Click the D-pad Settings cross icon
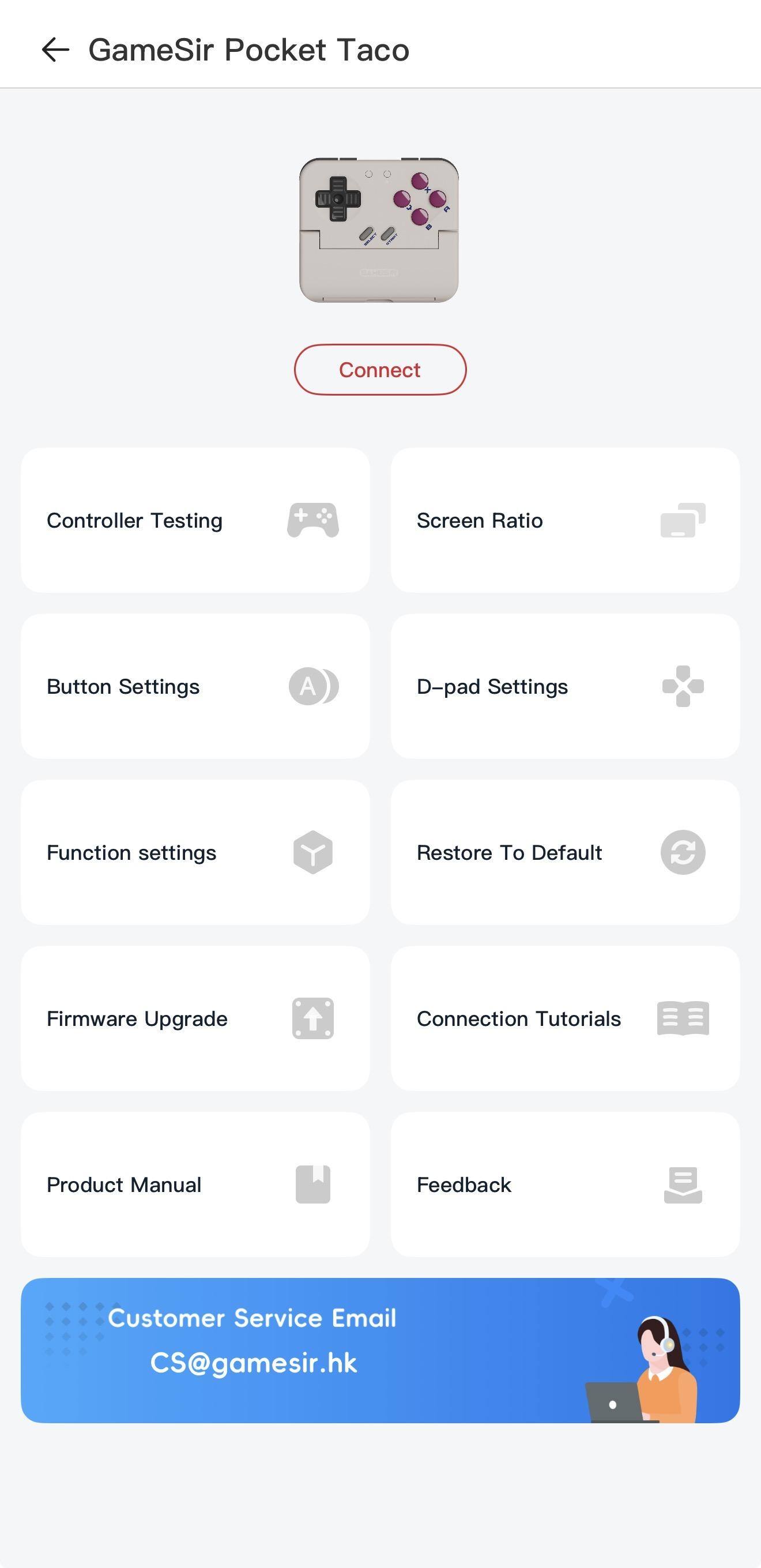The width and height of the screenshot is (761, 1568). point(683,687)
